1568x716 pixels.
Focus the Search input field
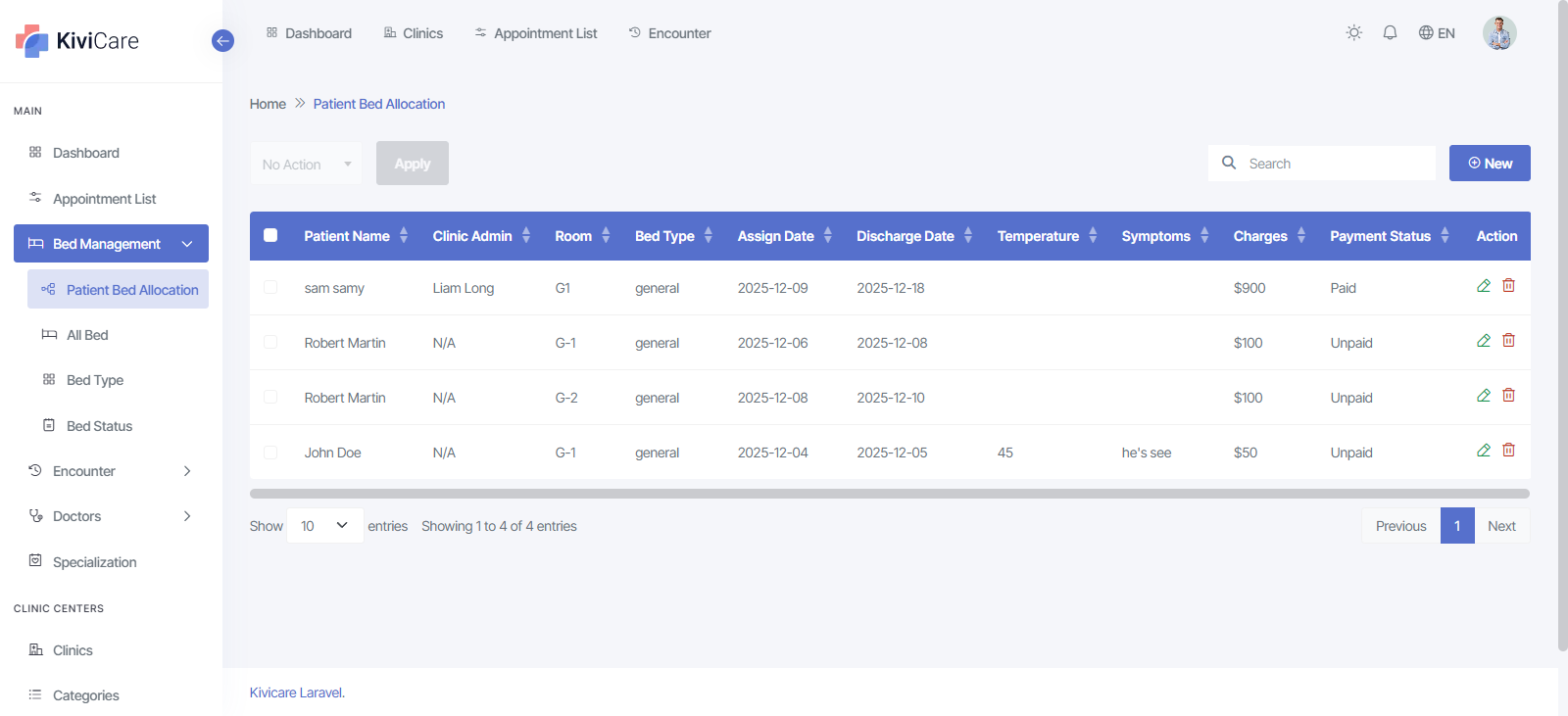click(1337, 164)
